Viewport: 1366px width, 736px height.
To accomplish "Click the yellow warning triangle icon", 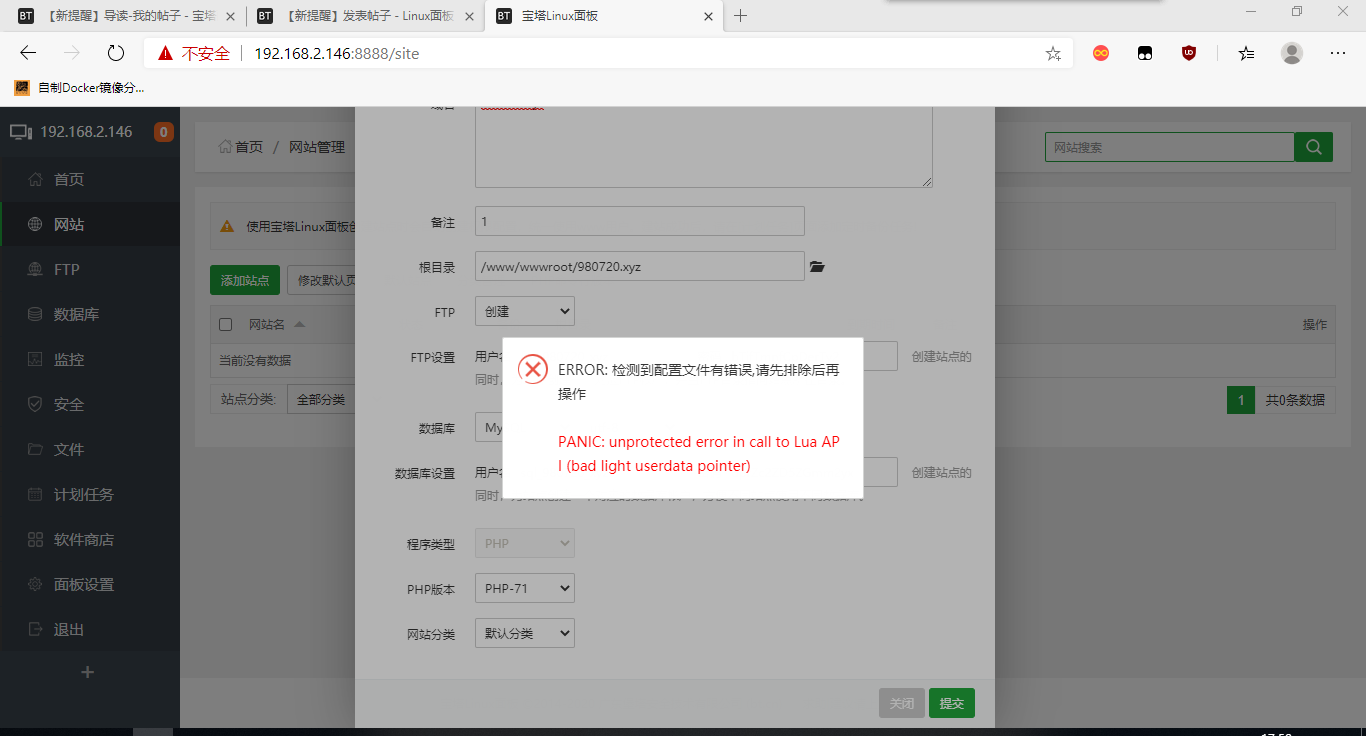I will tap(227, 226).
